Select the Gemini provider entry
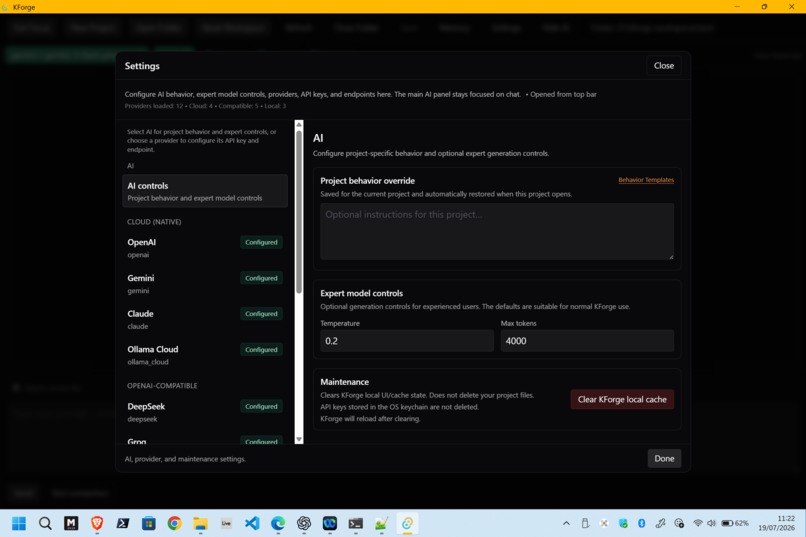Image resolution: width=806 pixels, height=537 pixels. (x=205, y=284)
